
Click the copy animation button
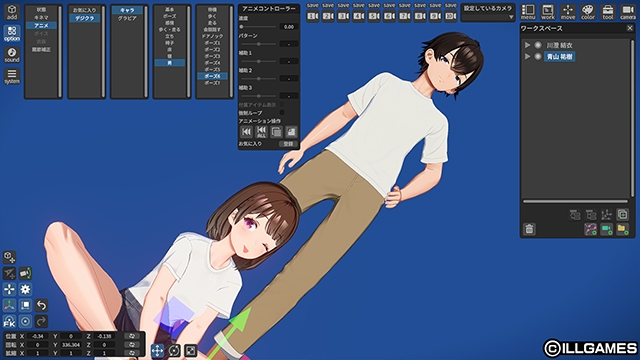[276, 131]
